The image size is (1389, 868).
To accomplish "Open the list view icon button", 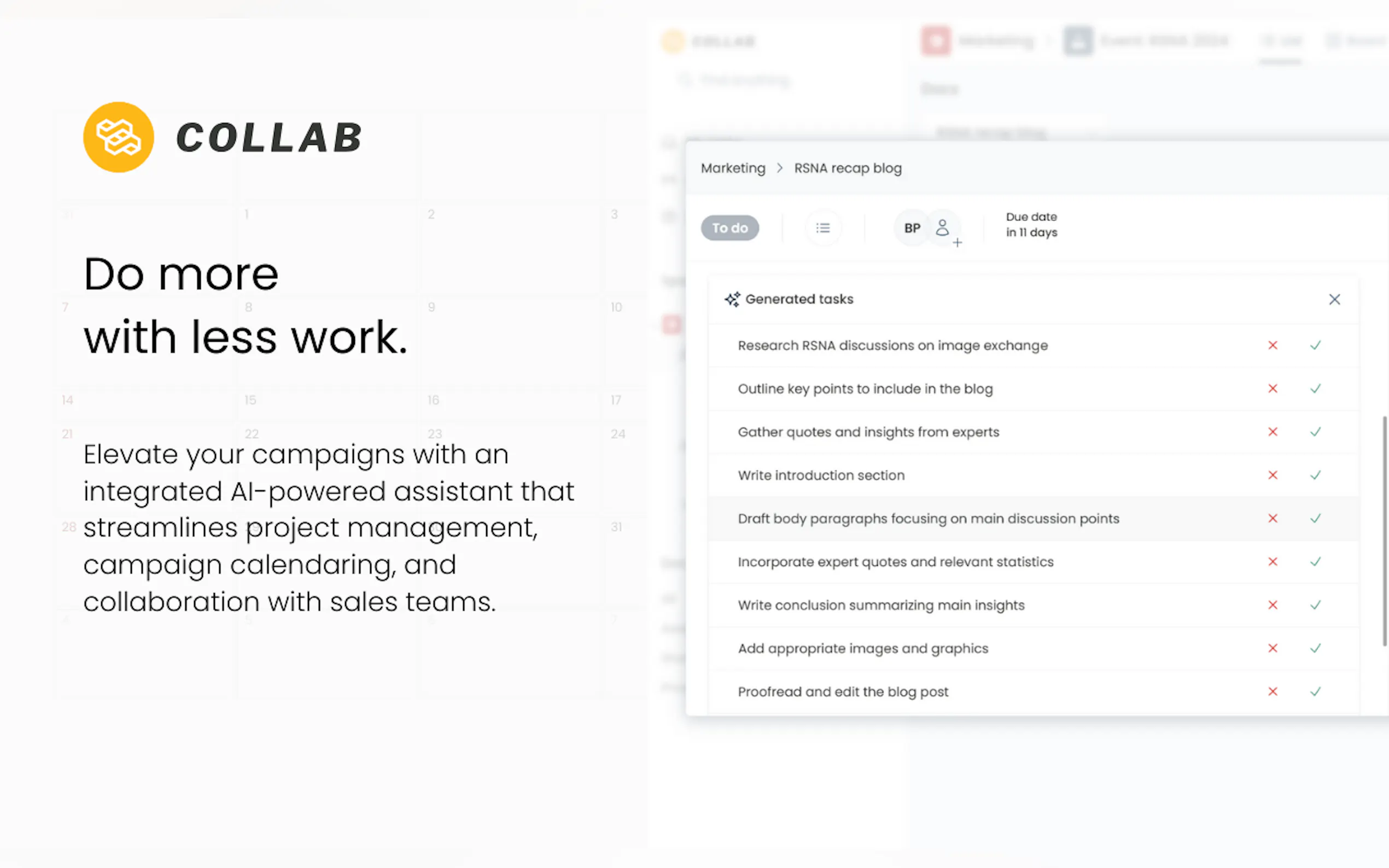I will click(x=823, y=228).
